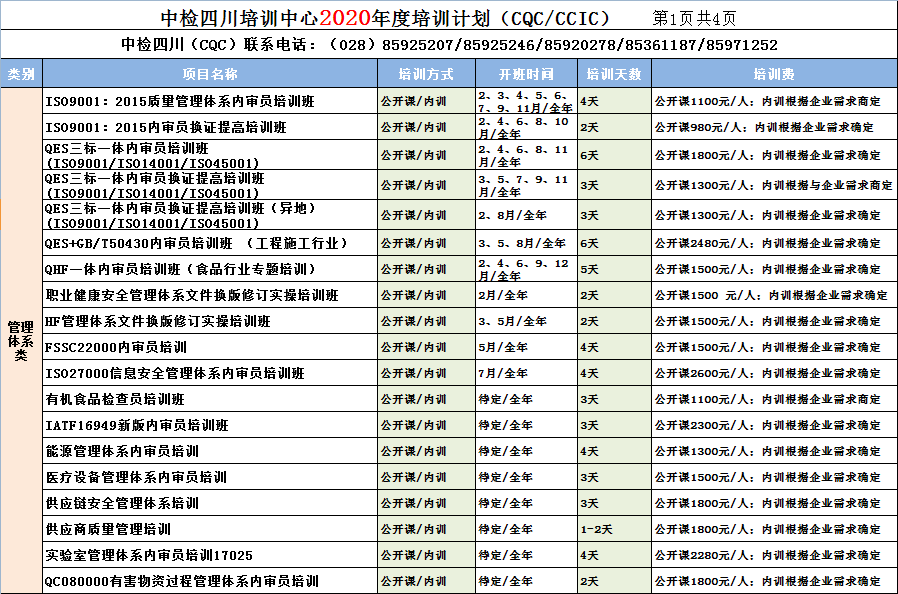Click the 项目名称 column header
Image resolution: width=898 pixels, height=594 pixels.
(x=209, y=74)
